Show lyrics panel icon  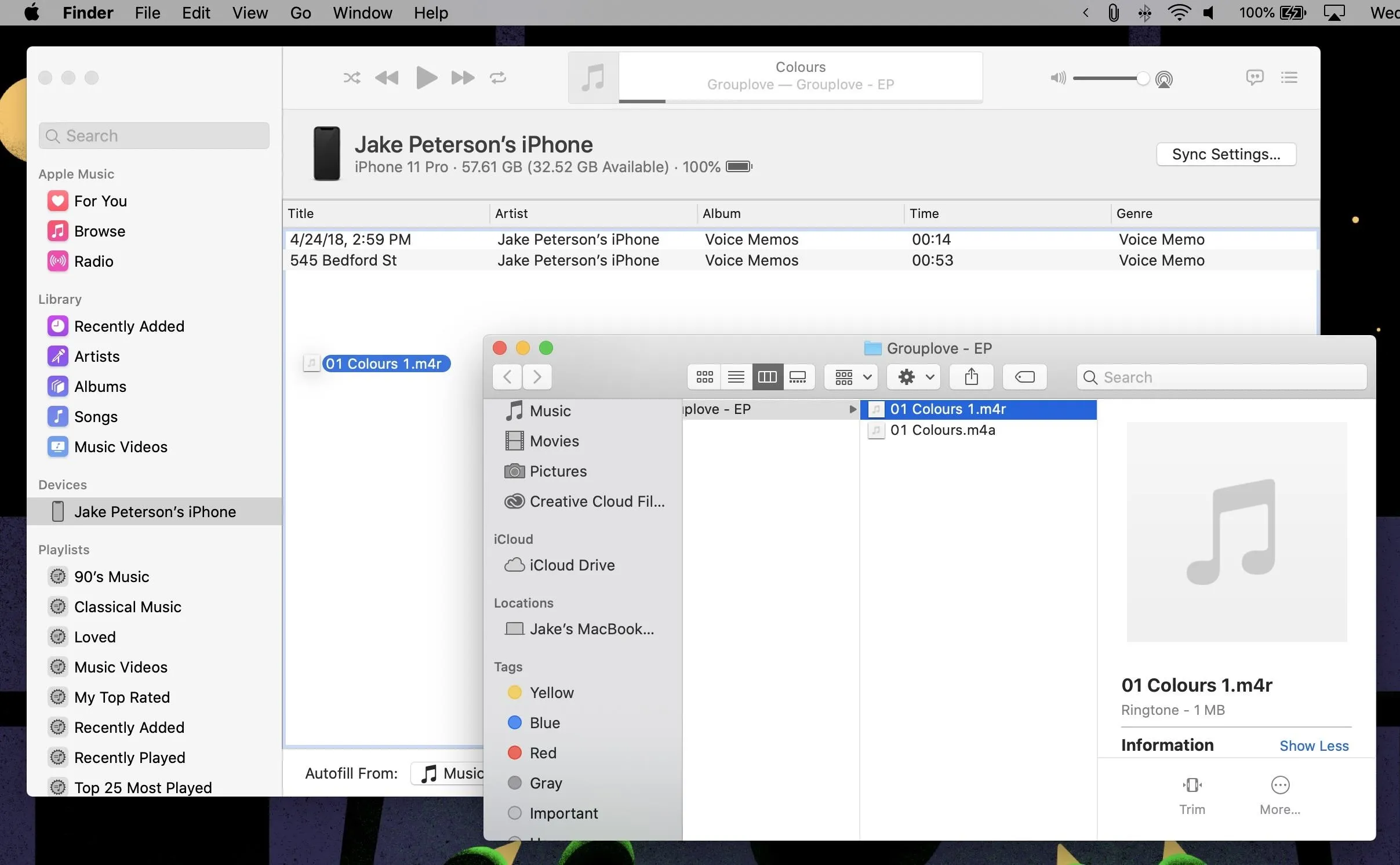[x=1254, y=77]
